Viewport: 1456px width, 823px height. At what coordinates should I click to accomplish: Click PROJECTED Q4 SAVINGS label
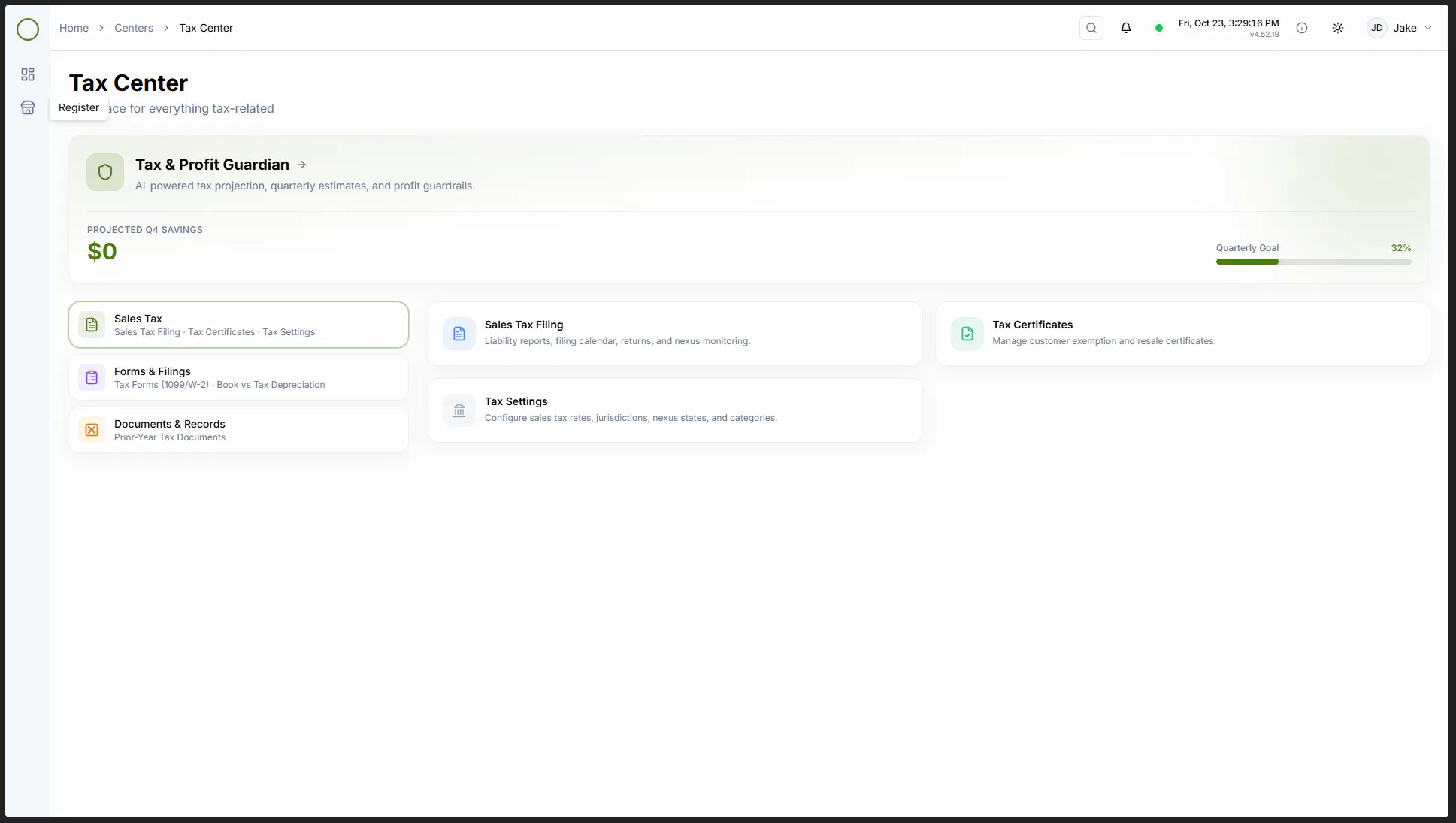tap(145, 230)
